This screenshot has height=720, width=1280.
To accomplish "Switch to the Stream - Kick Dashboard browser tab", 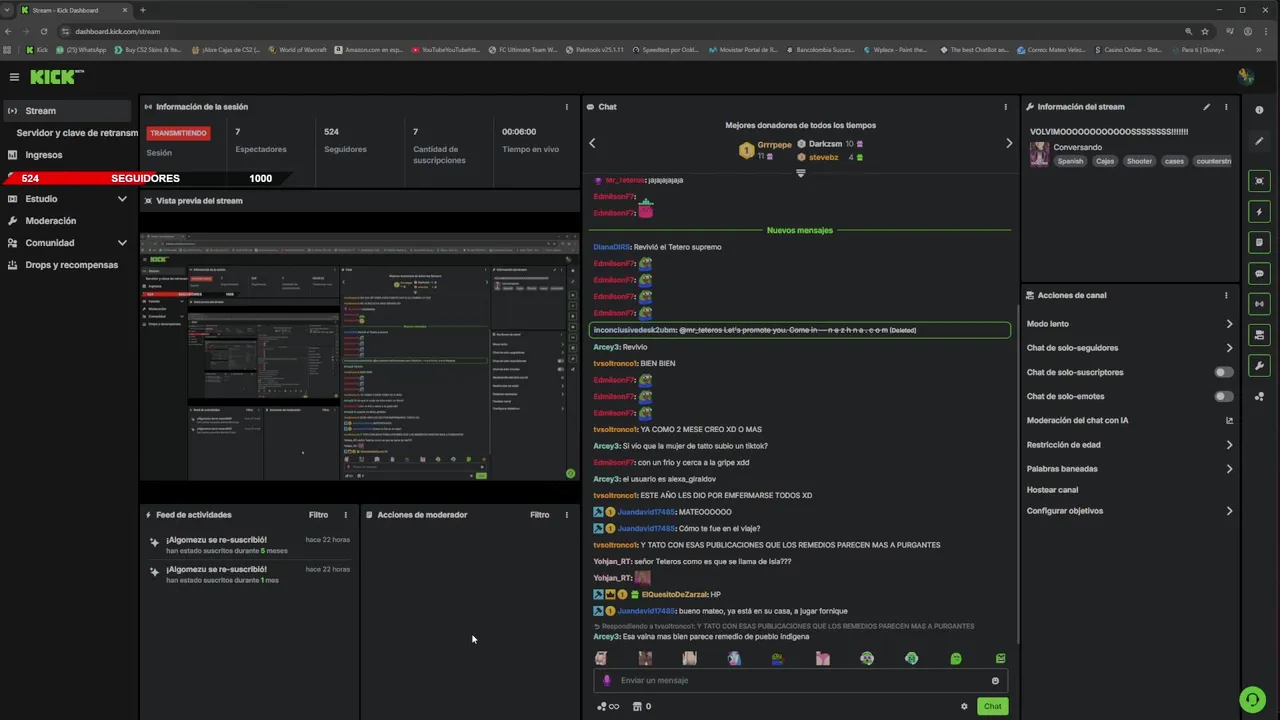I will 73,10.
